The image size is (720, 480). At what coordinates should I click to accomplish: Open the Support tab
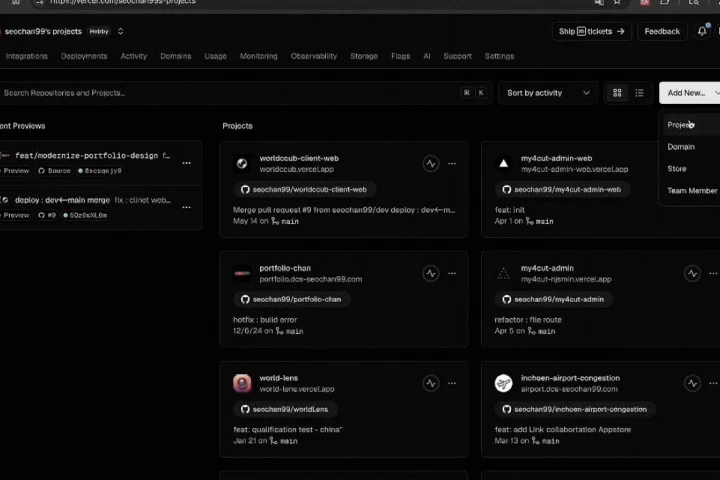pyautogui.click(x=457, y=56)
